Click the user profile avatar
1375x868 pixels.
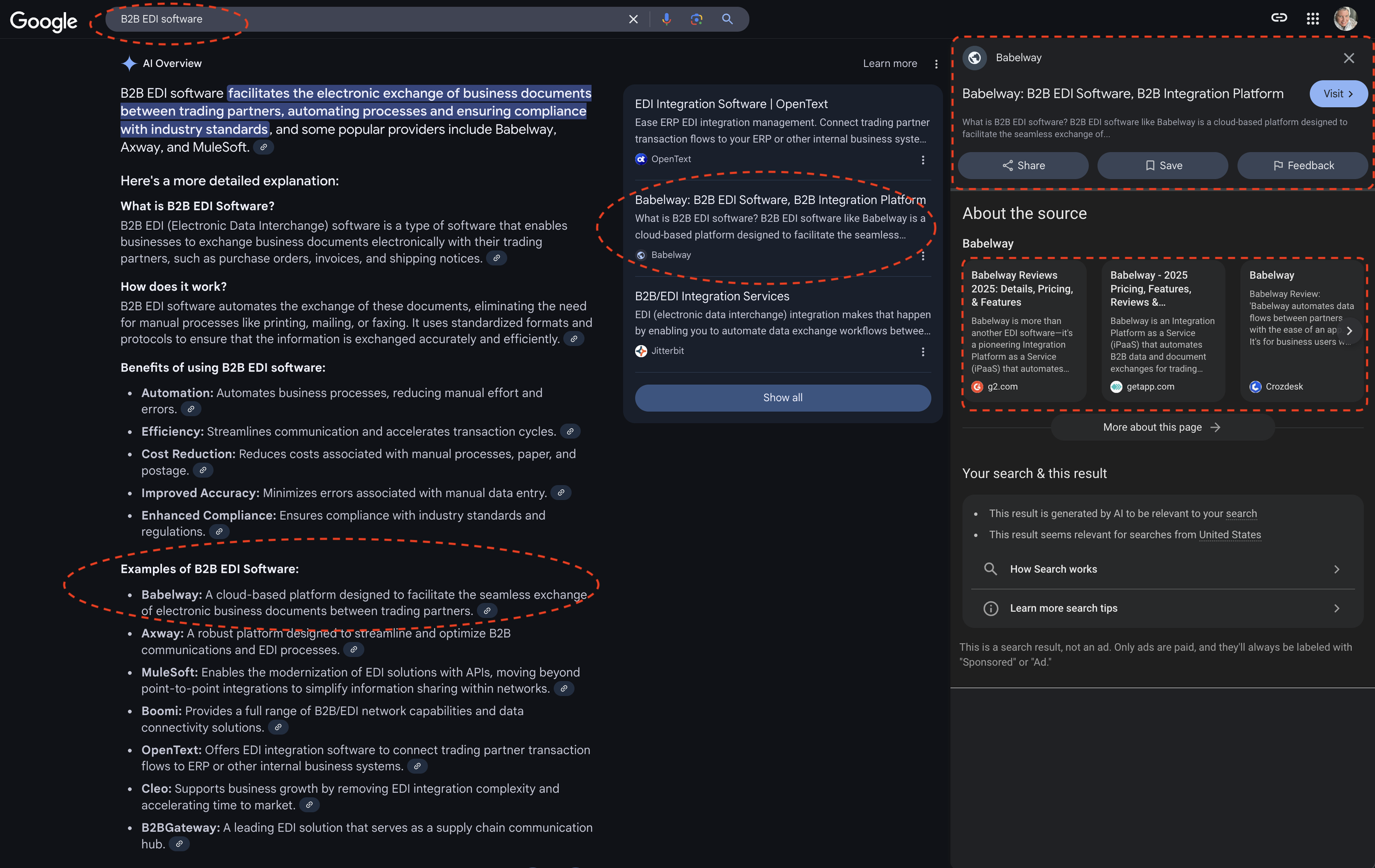coord(1345,18)
